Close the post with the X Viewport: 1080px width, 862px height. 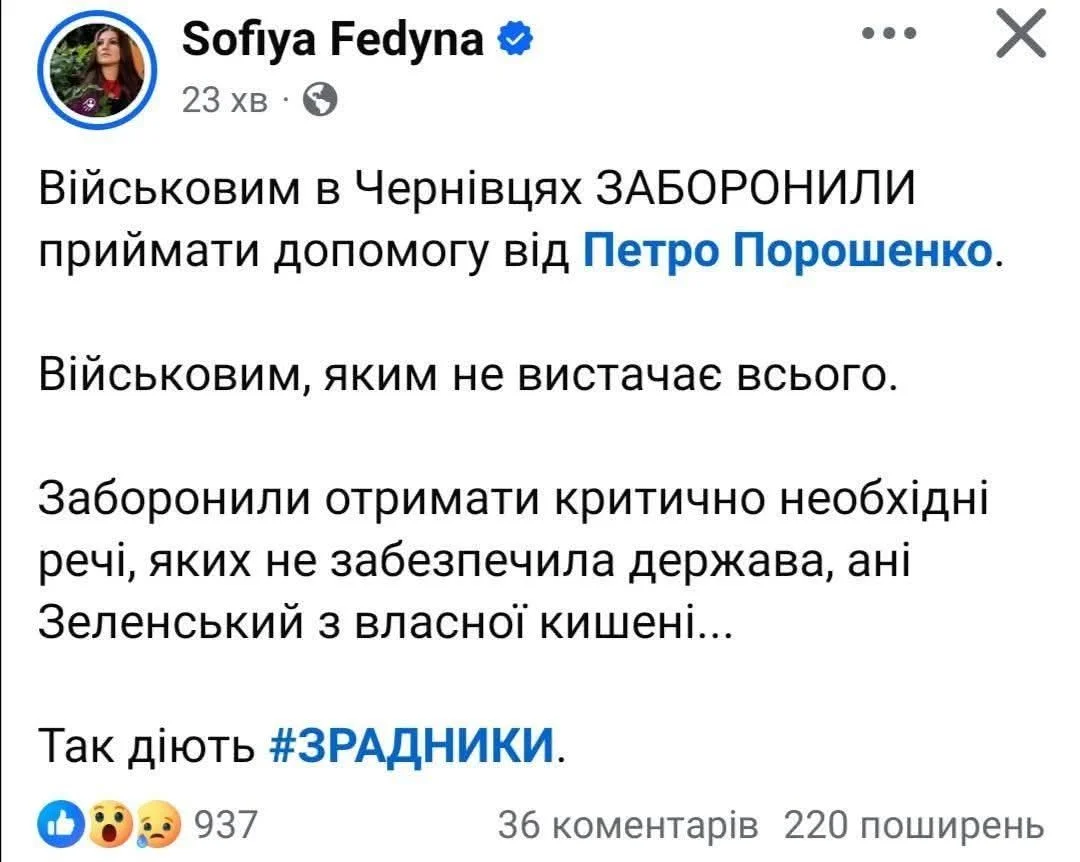[1021, 34]
